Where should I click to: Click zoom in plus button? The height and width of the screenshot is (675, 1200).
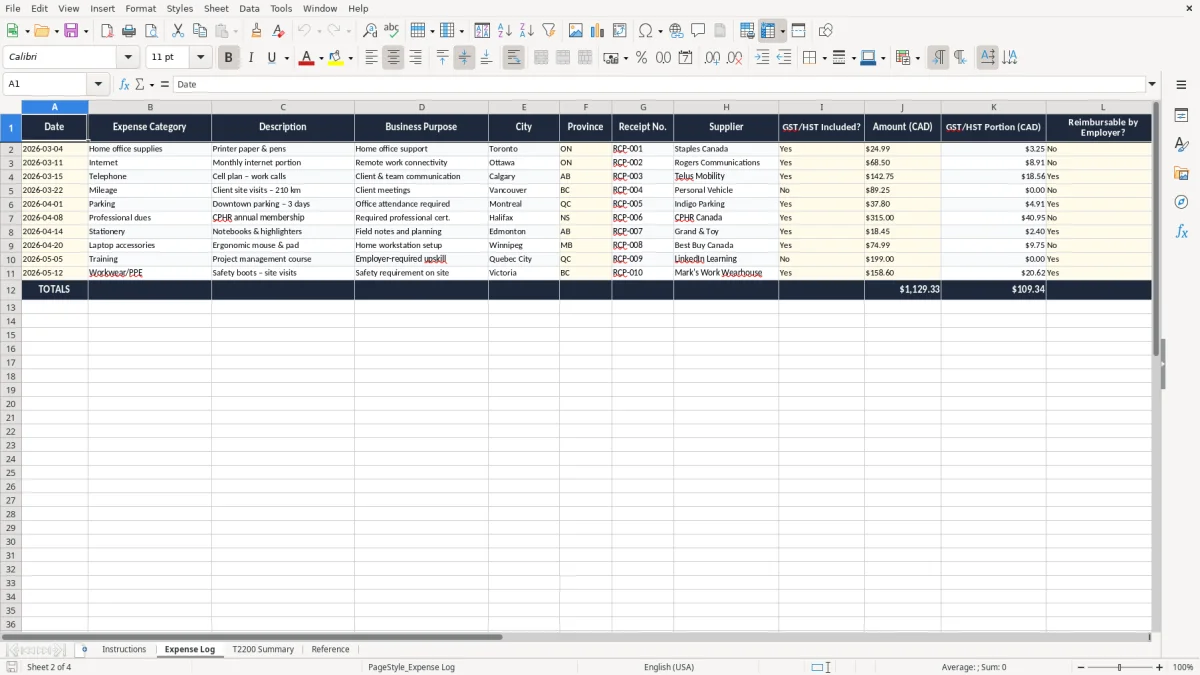pos(1160,667)
